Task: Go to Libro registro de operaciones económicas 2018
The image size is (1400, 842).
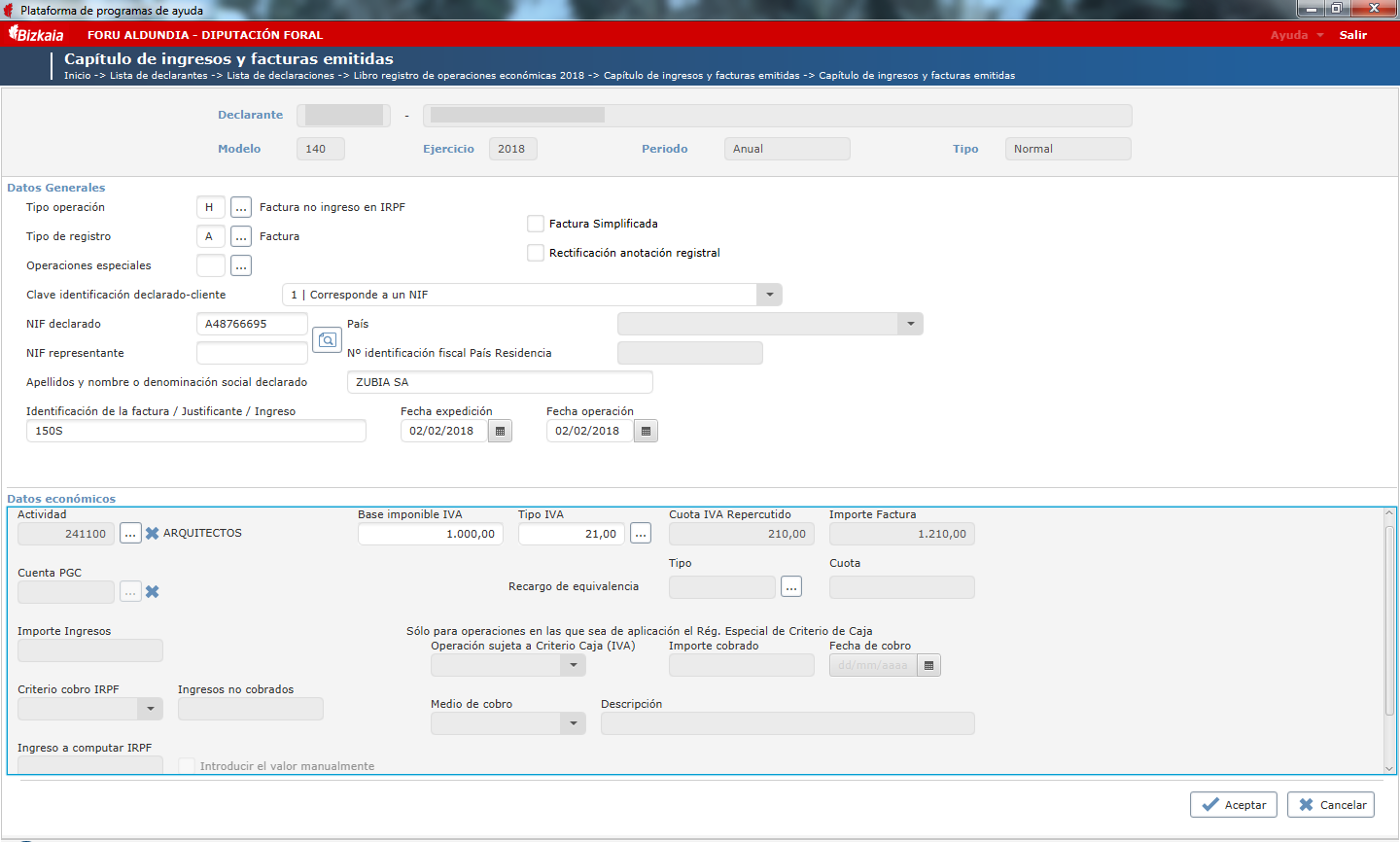Action: pos(470,76)
